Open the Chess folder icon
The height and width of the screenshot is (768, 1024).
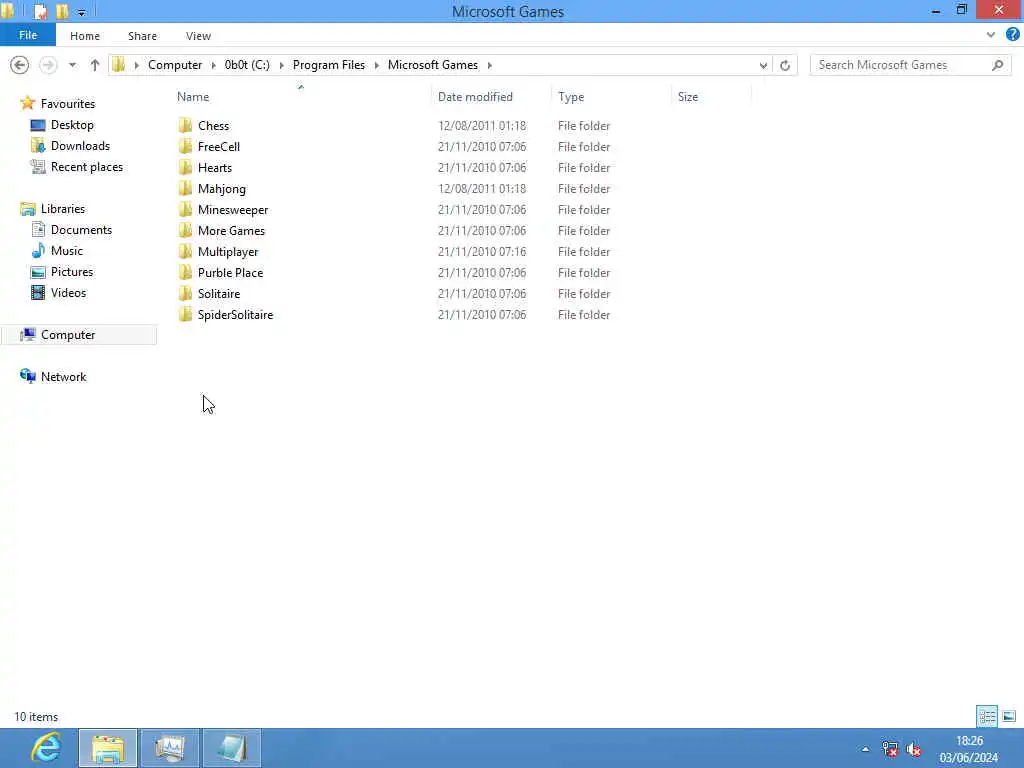(186, 125)
